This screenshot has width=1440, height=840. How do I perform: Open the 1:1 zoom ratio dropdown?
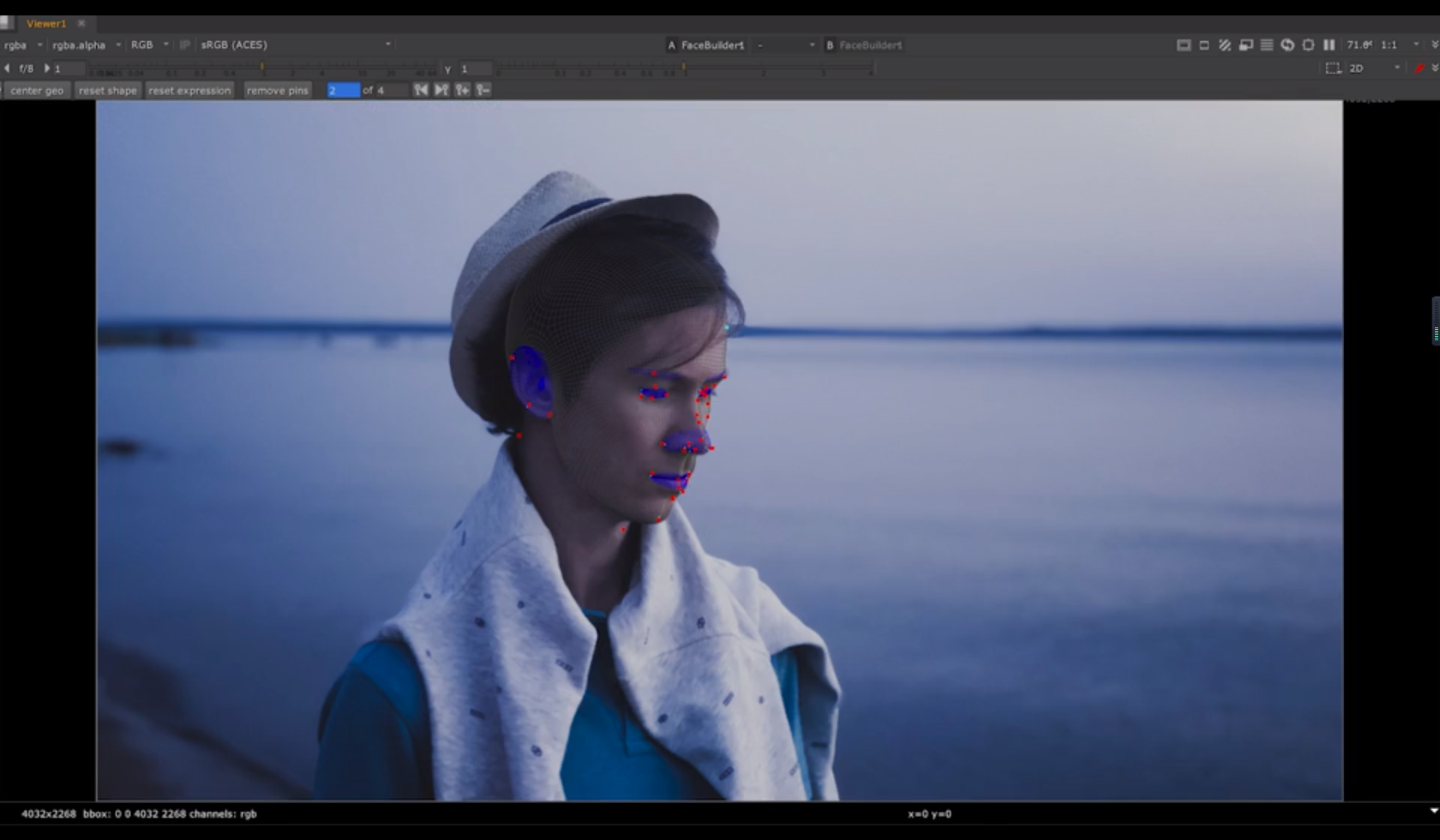[1400, 45]
